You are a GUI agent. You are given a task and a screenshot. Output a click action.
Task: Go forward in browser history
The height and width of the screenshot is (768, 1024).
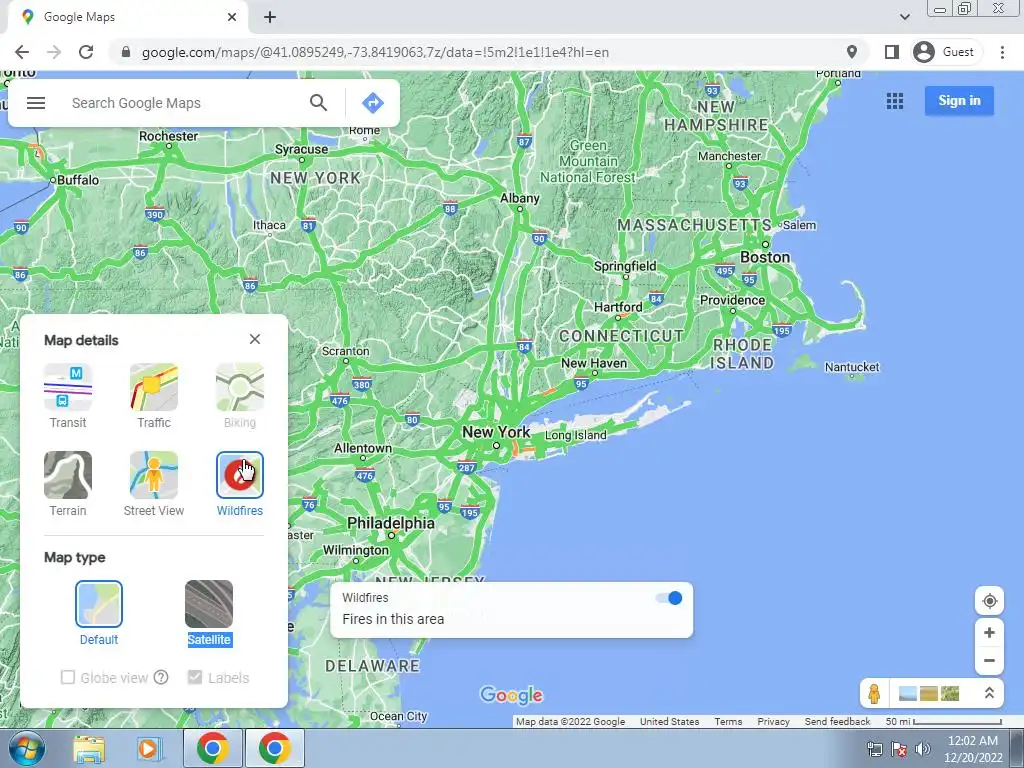54,52
